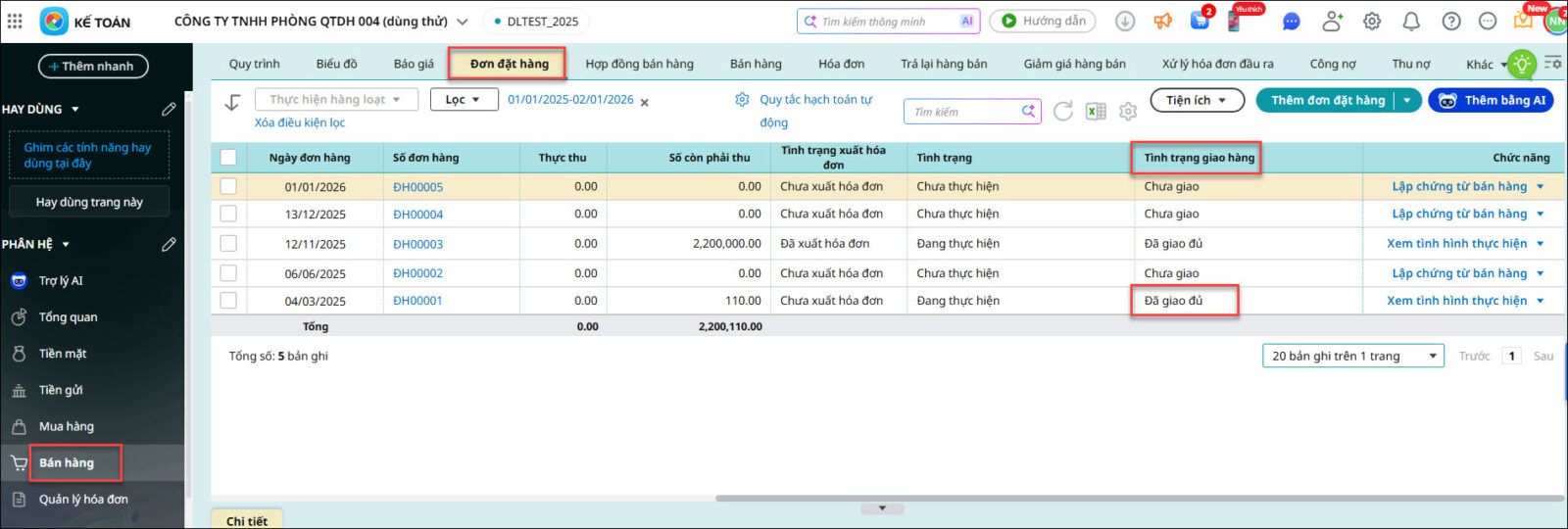Open the notification bell icon
Screen dimensions: 1568x529
coord(1411,22)
